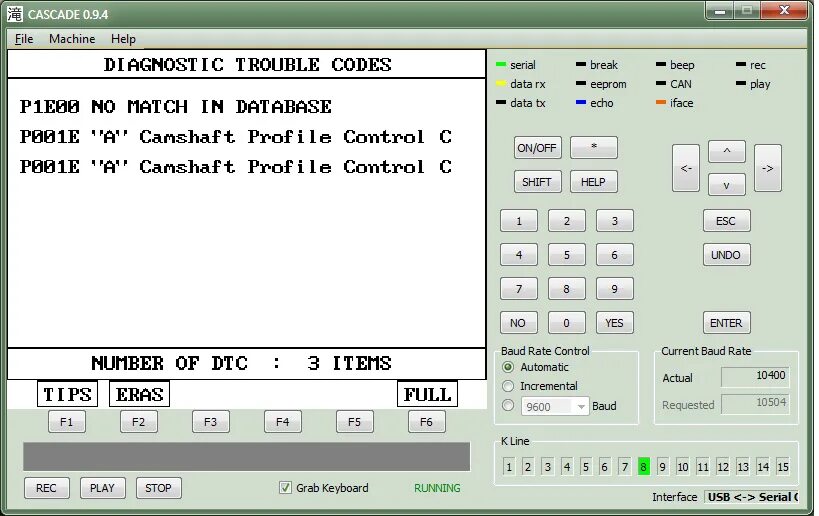Image resolution: width=819 pixels, height=516 pixels.
Task: Click the F6 function key button
Action: [x=427, y=422]
